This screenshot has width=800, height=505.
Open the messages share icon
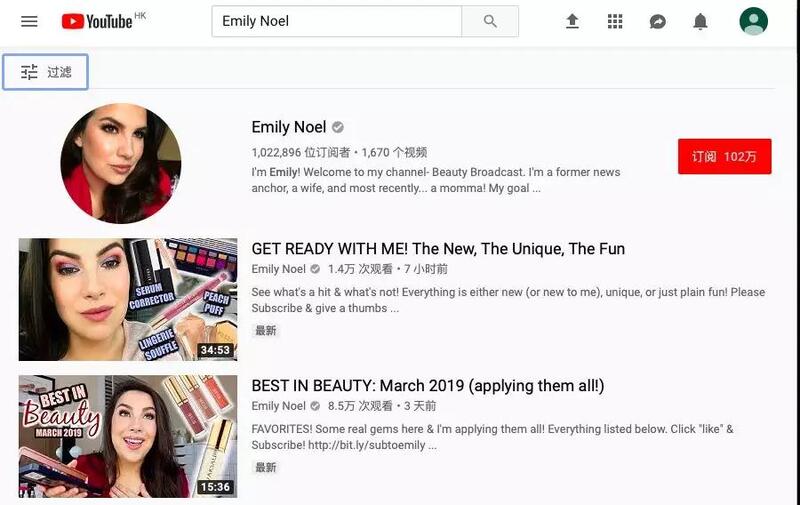point(658,21)
